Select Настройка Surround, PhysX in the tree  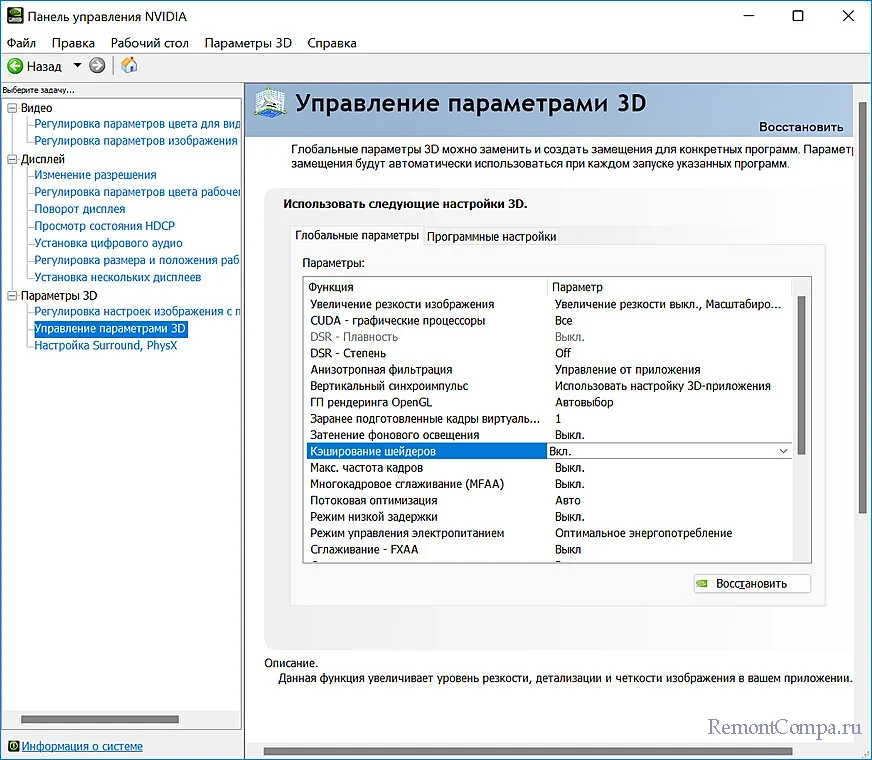click(x=106, y=346)
